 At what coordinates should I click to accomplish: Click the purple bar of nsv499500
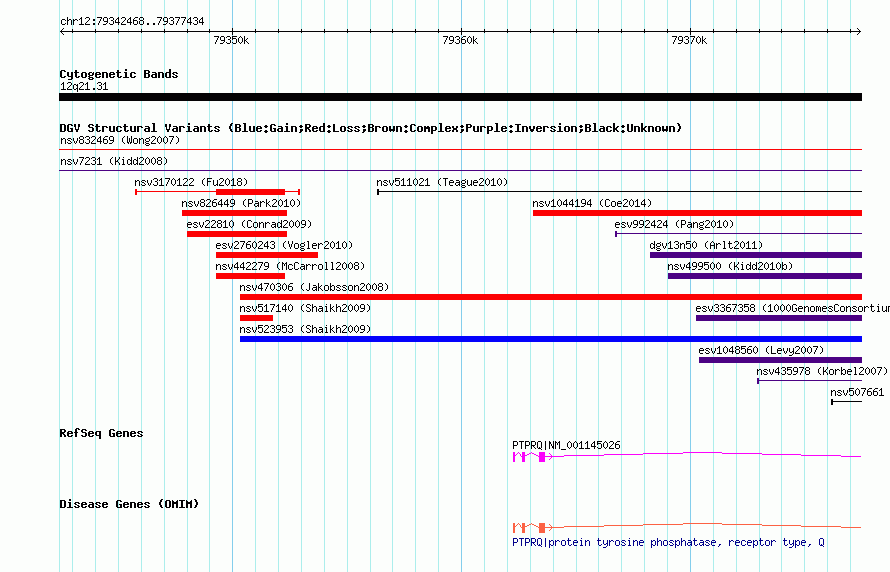765,276
